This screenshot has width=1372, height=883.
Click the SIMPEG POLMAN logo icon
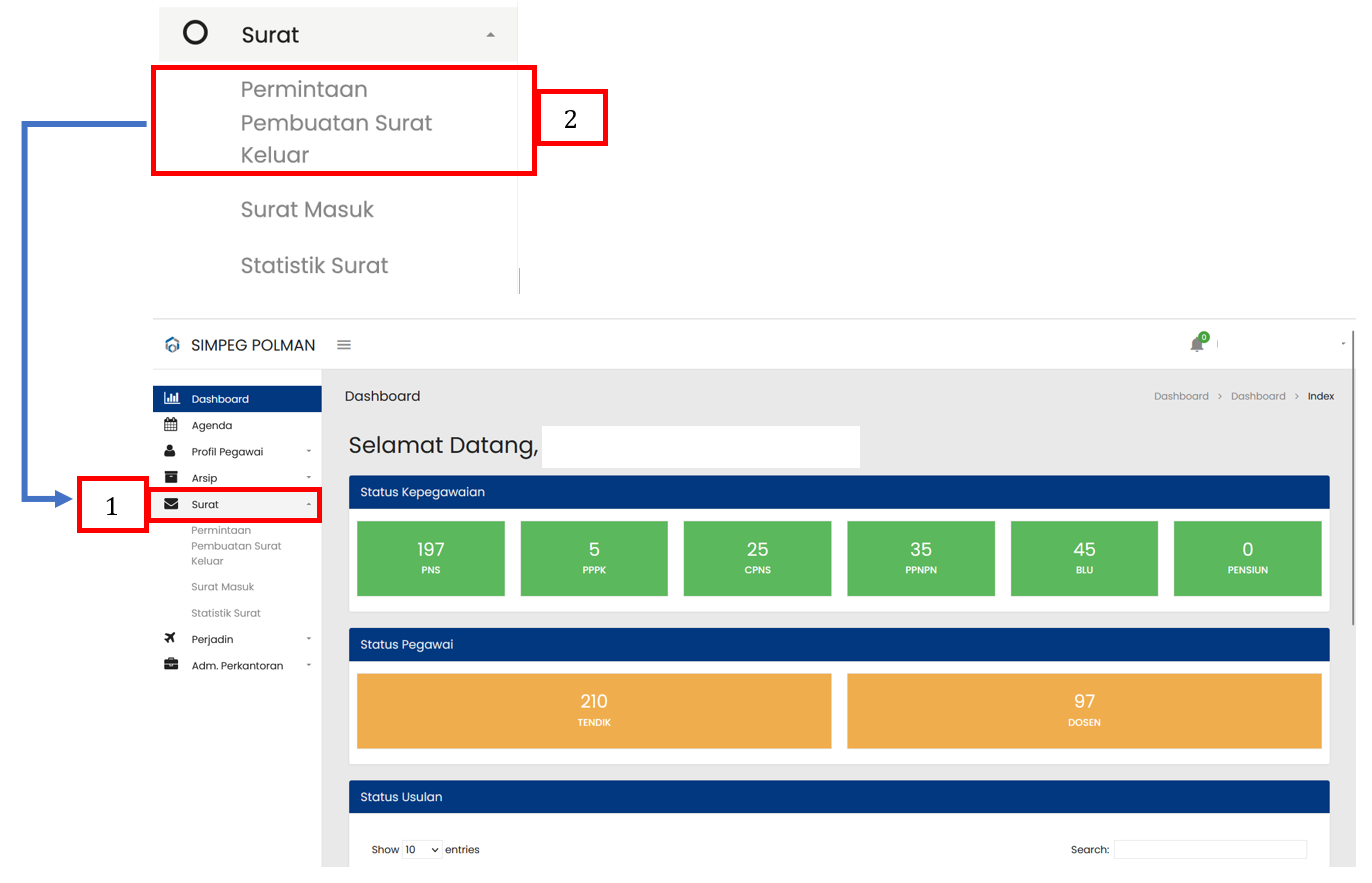(172, 345)
